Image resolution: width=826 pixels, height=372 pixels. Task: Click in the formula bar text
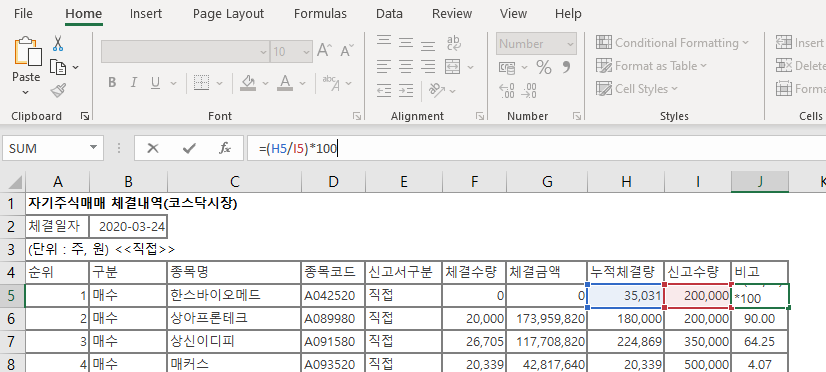coord(298,149)
